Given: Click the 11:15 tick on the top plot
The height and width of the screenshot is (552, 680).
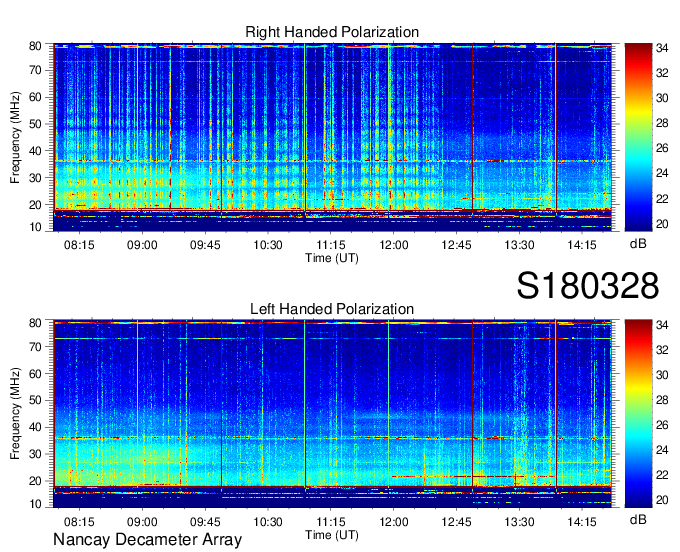Looking at the screenshot, I should click(330, 245).
